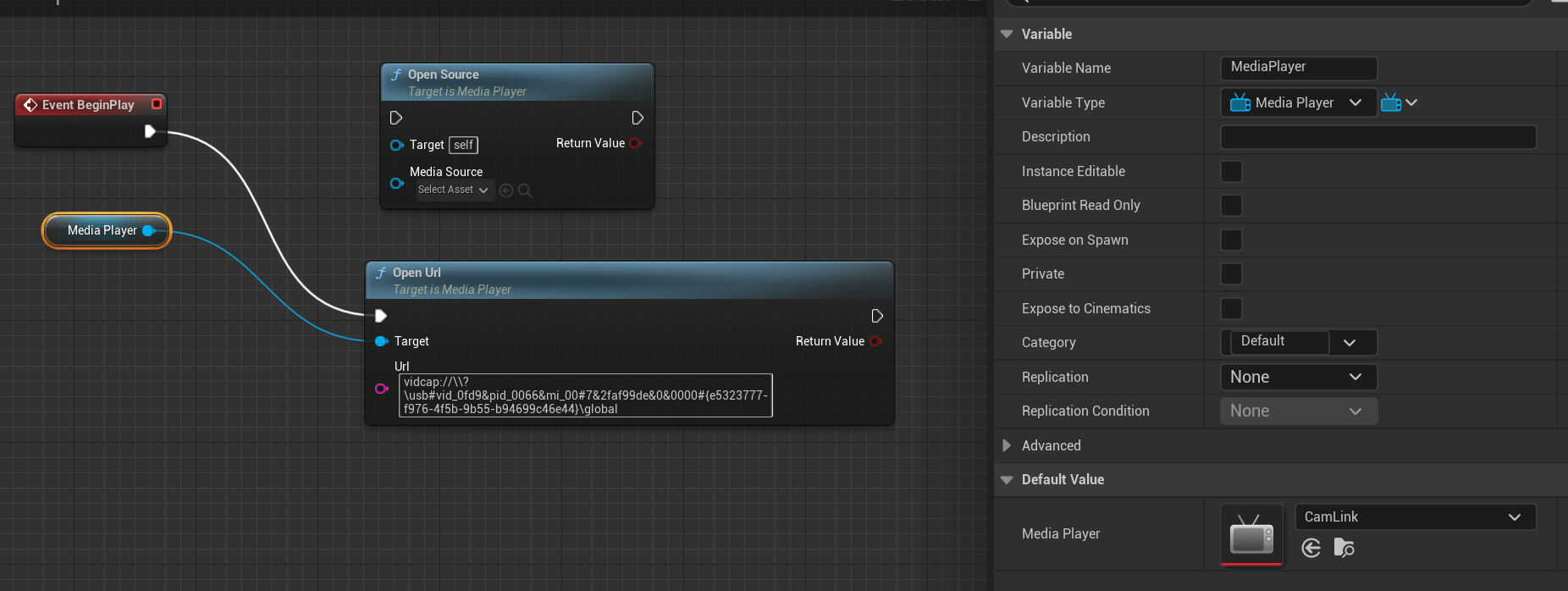Click Media Player variable node output pin
The height and width of the screenshot is (591, 1568).
[x=148, y=230]
